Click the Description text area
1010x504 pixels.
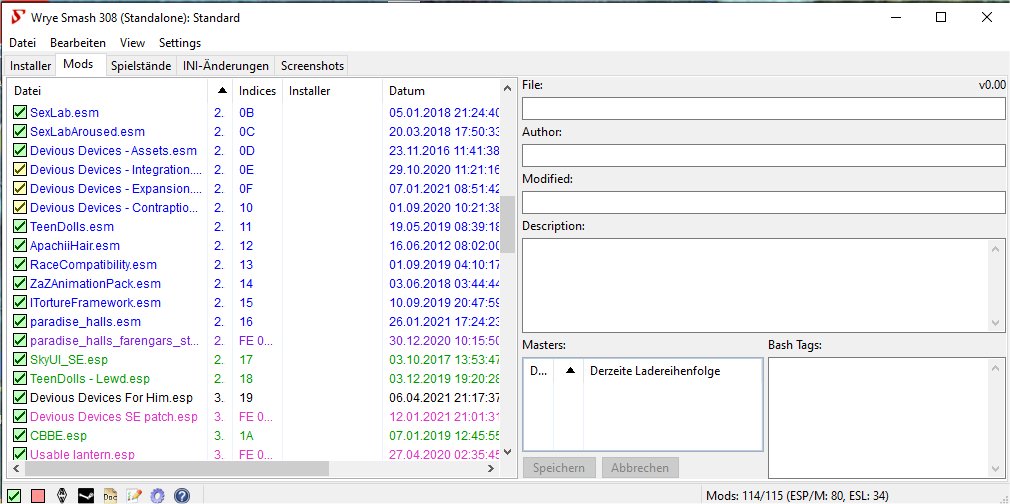[x=757, y=286]
